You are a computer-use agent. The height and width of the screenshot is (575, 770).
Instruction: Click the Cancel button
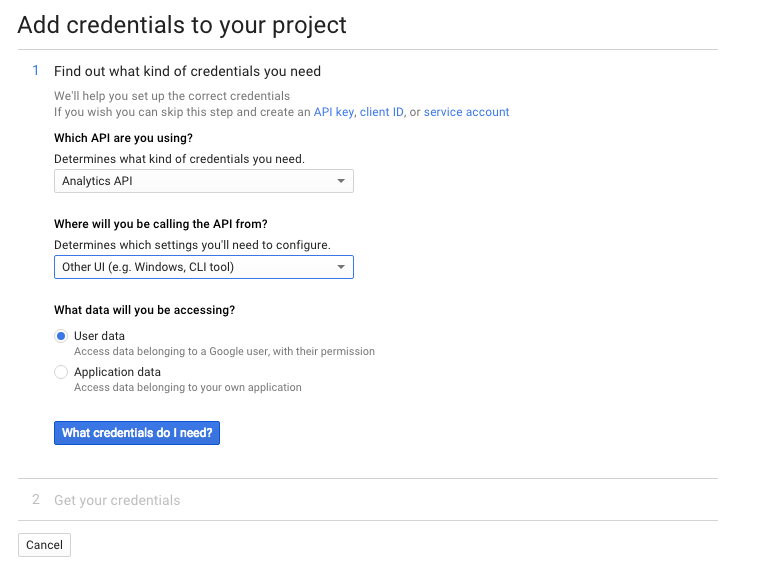44,545
